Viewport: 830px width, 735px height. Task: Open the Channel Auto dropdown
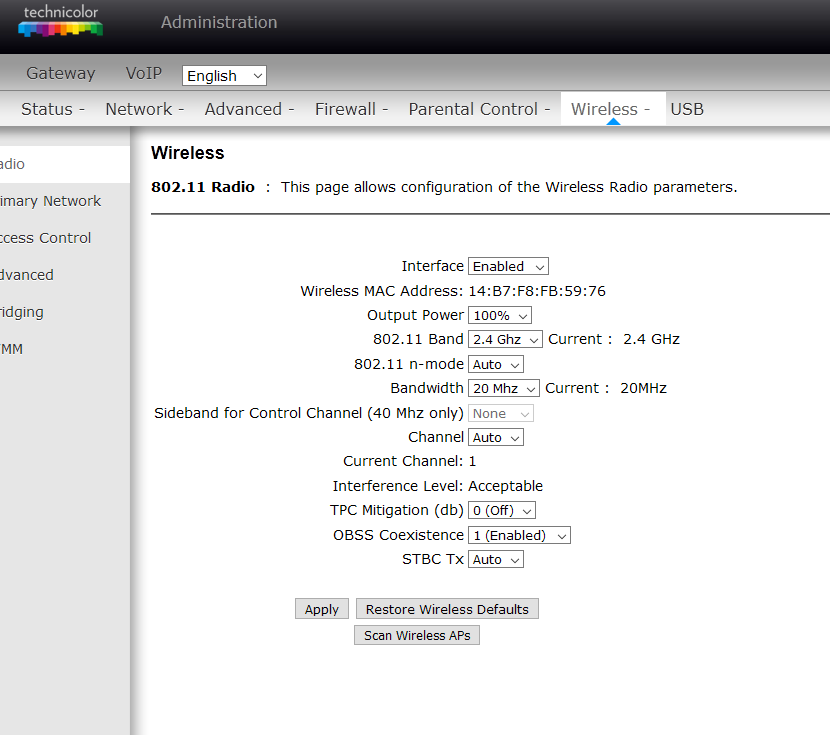click(496, 438)
